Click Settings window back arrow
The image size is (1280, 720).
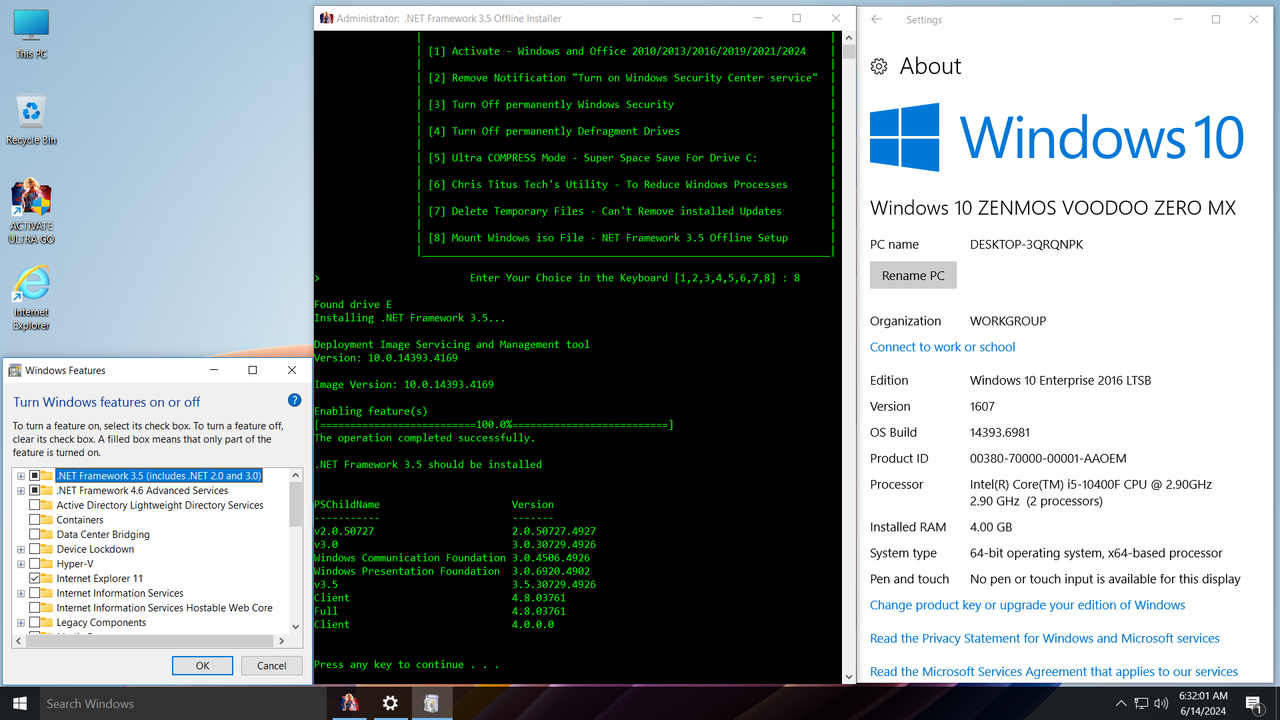pos(876,19)
